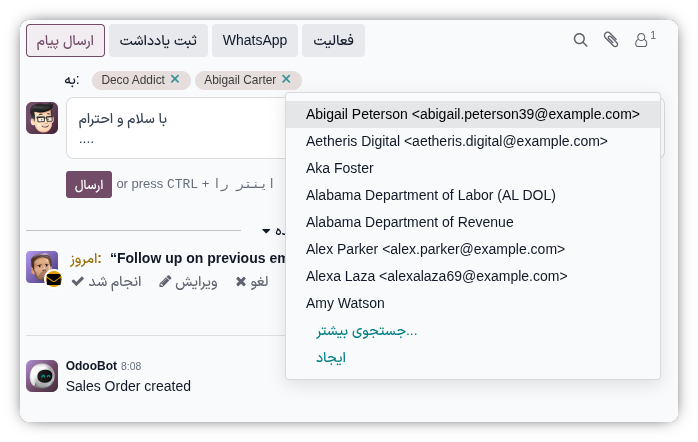
Task: Open the WhatsApp composer button
Action: (255, 41)
